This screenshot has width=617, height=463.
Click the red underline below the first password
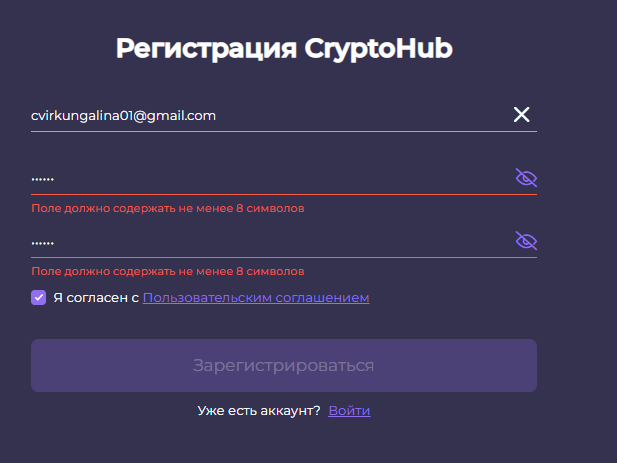point(284,194)
